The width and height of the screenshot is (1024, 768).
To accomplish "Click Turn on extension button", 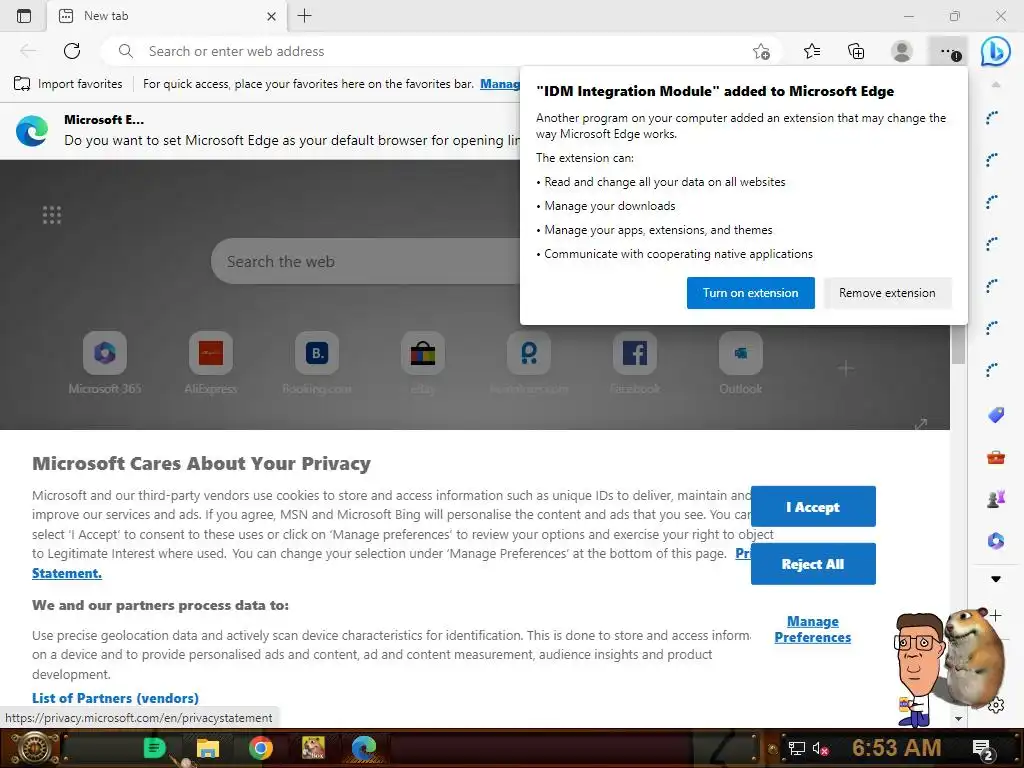I will point(750,293).
